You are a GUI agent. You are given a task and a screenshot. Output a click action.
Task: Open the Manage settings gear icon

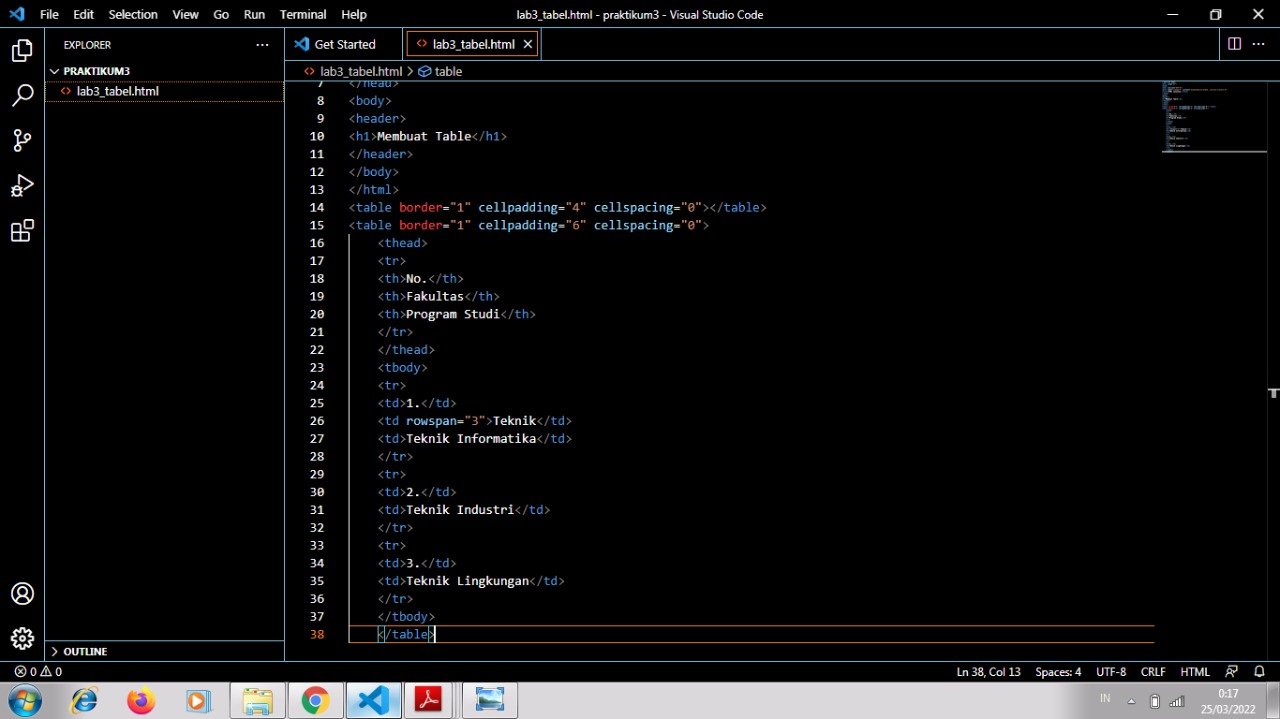[x=22, y=638]
